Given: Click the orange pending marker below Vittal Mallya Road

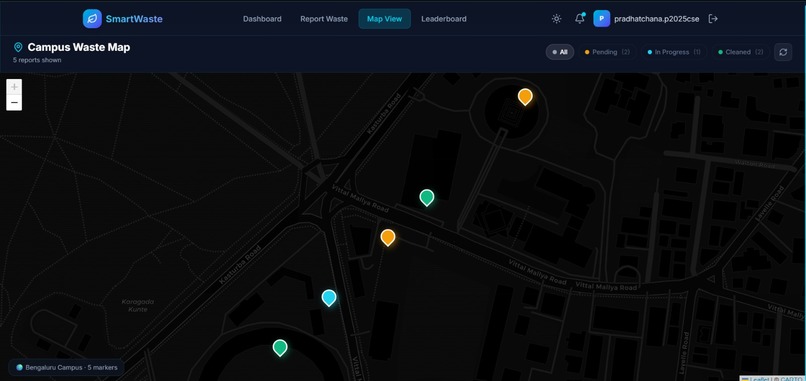Looking at the screenshot, I should pos(388,238).
